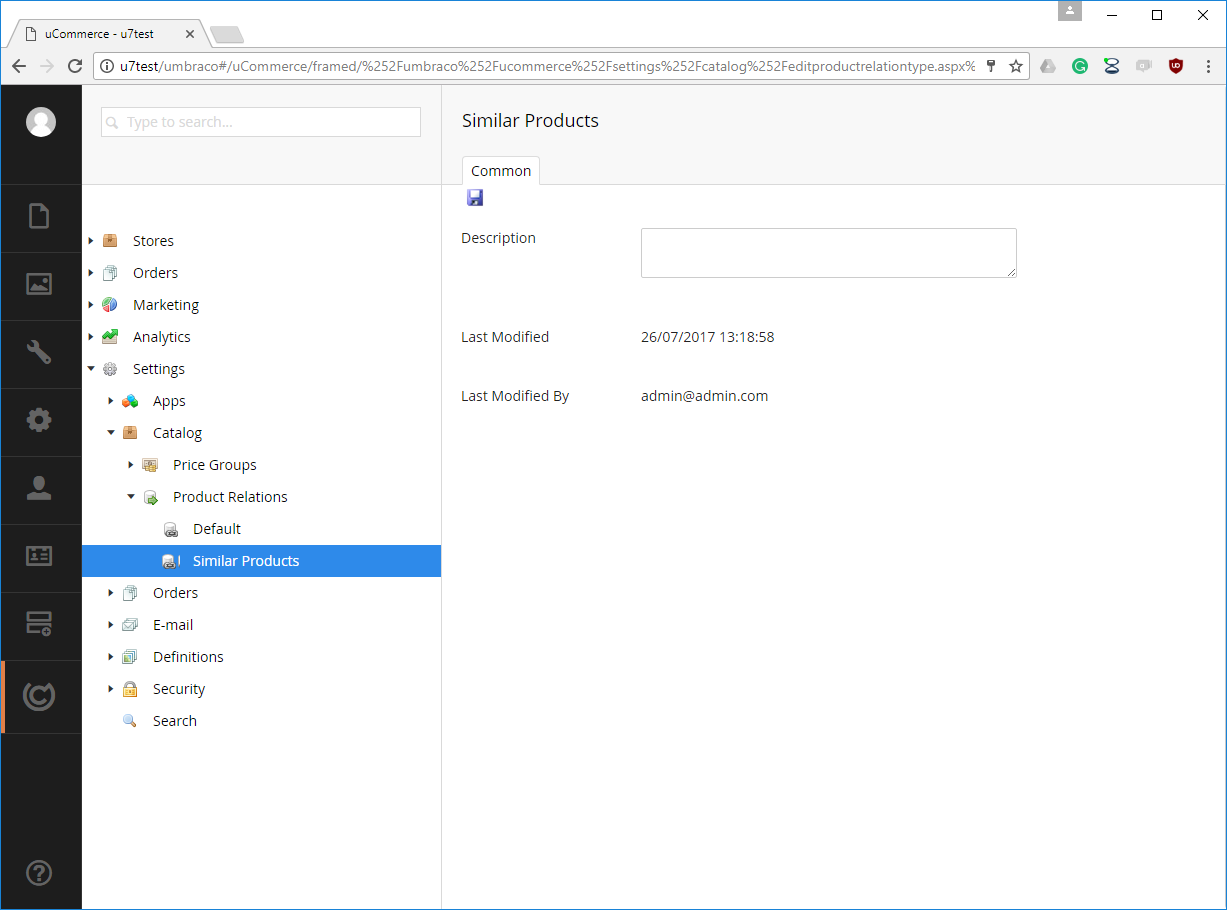Click the 'admin@admin.com' value

(704, 396)
